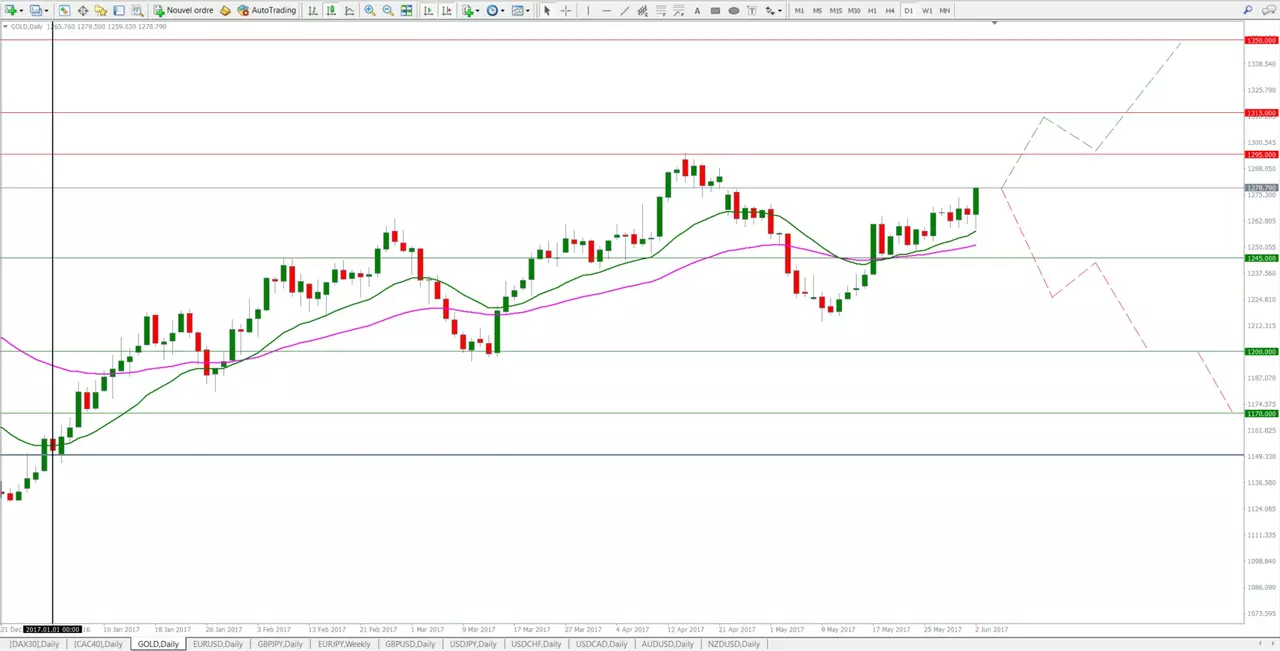The image size is (1280, 651).
Task: Select the crosshair tool
Action: click(566, 10)
